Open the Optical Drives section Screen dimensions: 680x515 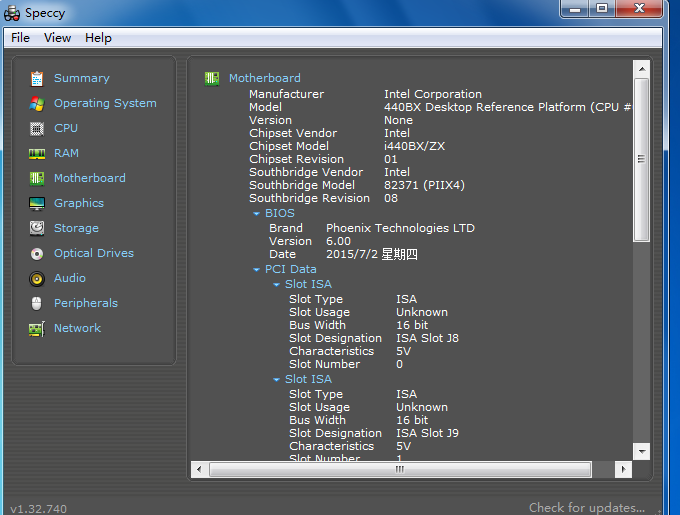click(94, 253)
